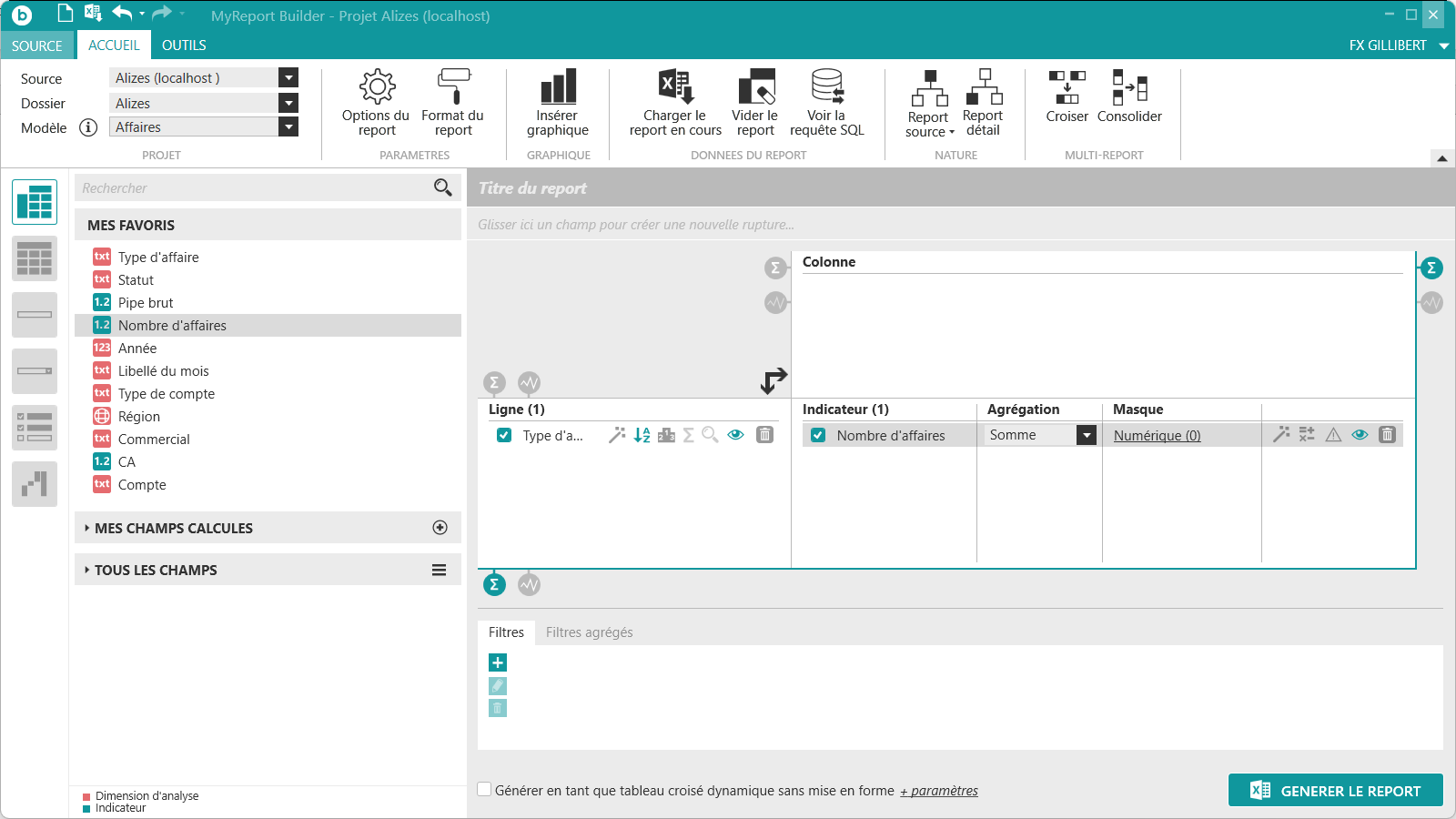
Task: Delete the Nombre d'affaires indicator row
Action: tap(1387, 435)
